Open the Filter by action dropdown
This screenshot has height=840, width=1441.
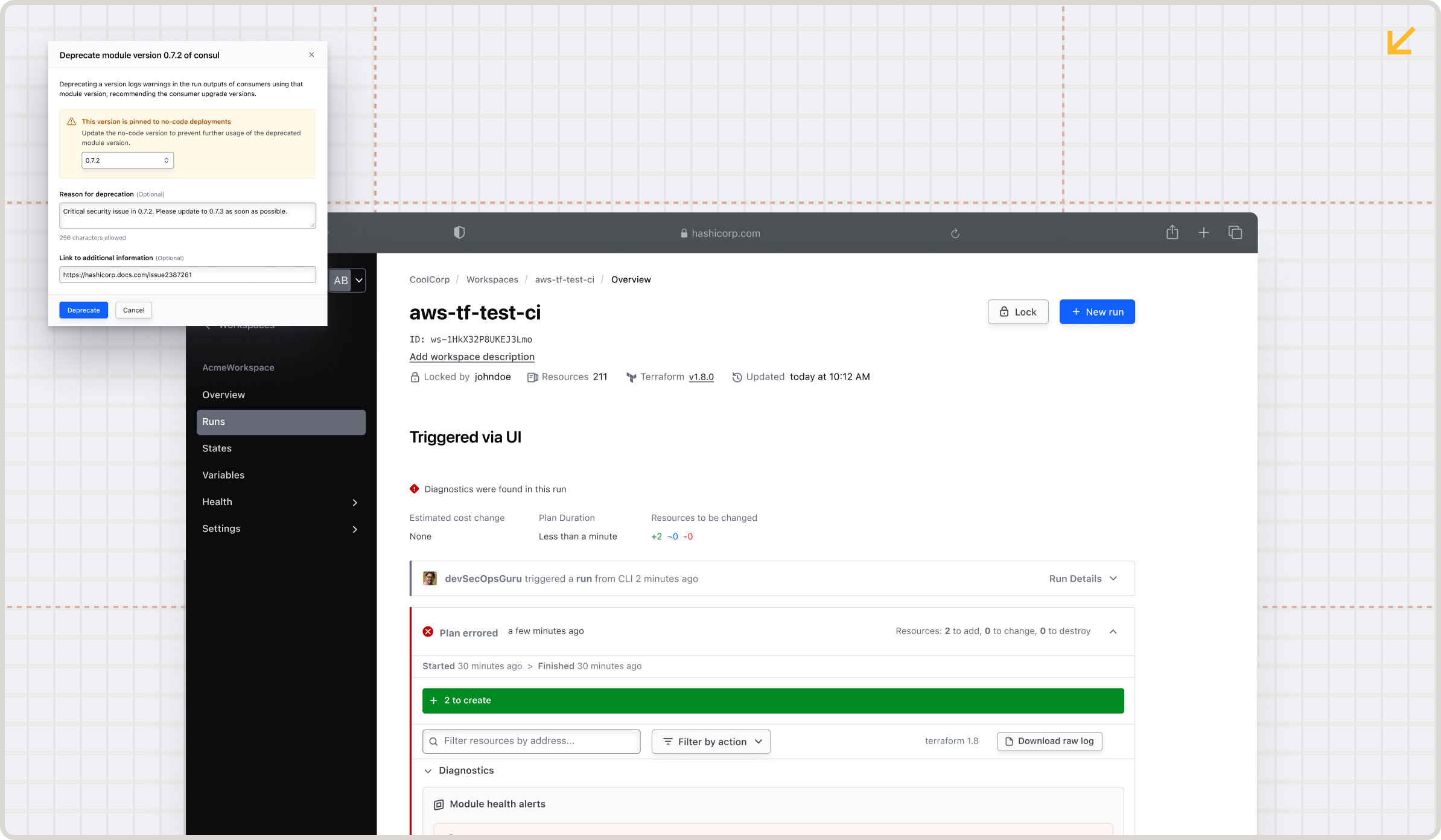711,742
